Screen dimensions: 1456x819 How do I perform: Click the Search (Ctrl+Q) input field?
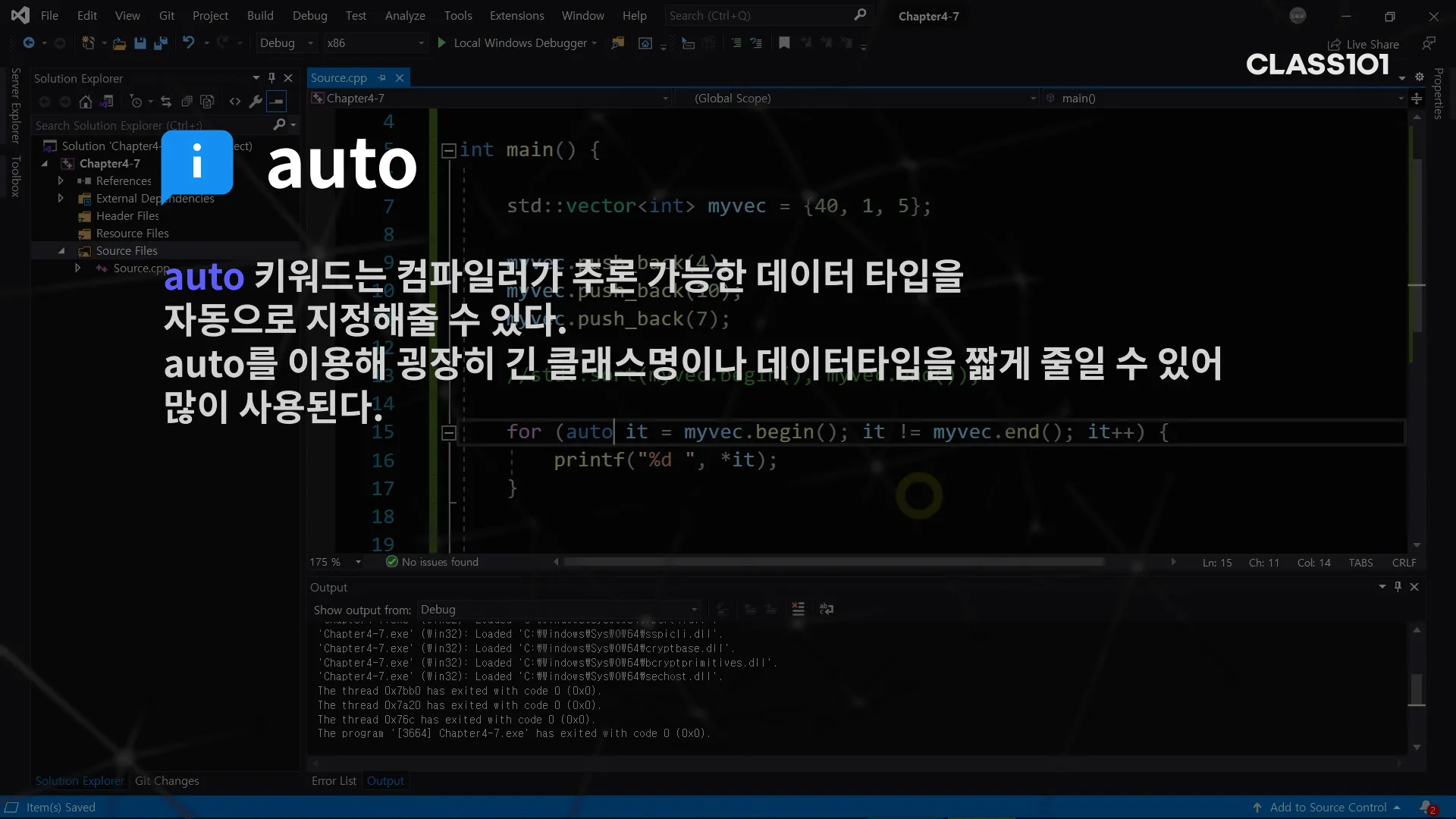coord(758,16)
